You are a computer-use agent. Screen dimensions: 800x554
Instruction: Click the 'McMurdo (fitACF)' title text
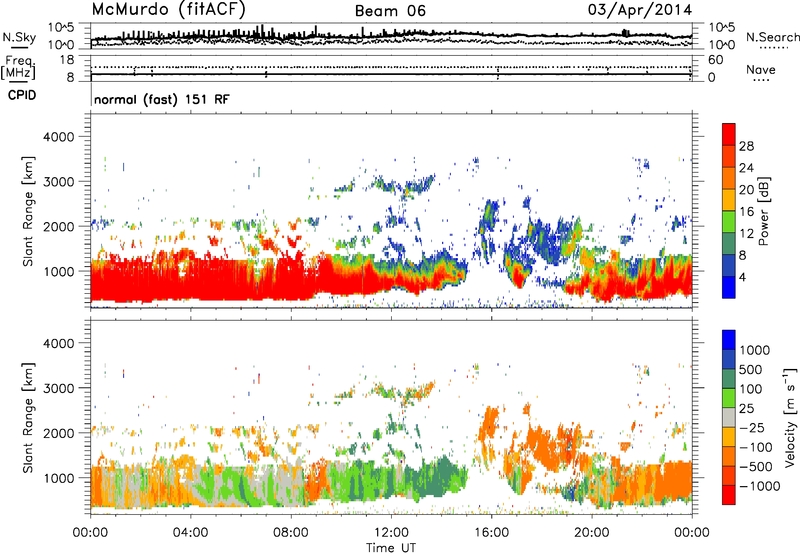[168, 10]
